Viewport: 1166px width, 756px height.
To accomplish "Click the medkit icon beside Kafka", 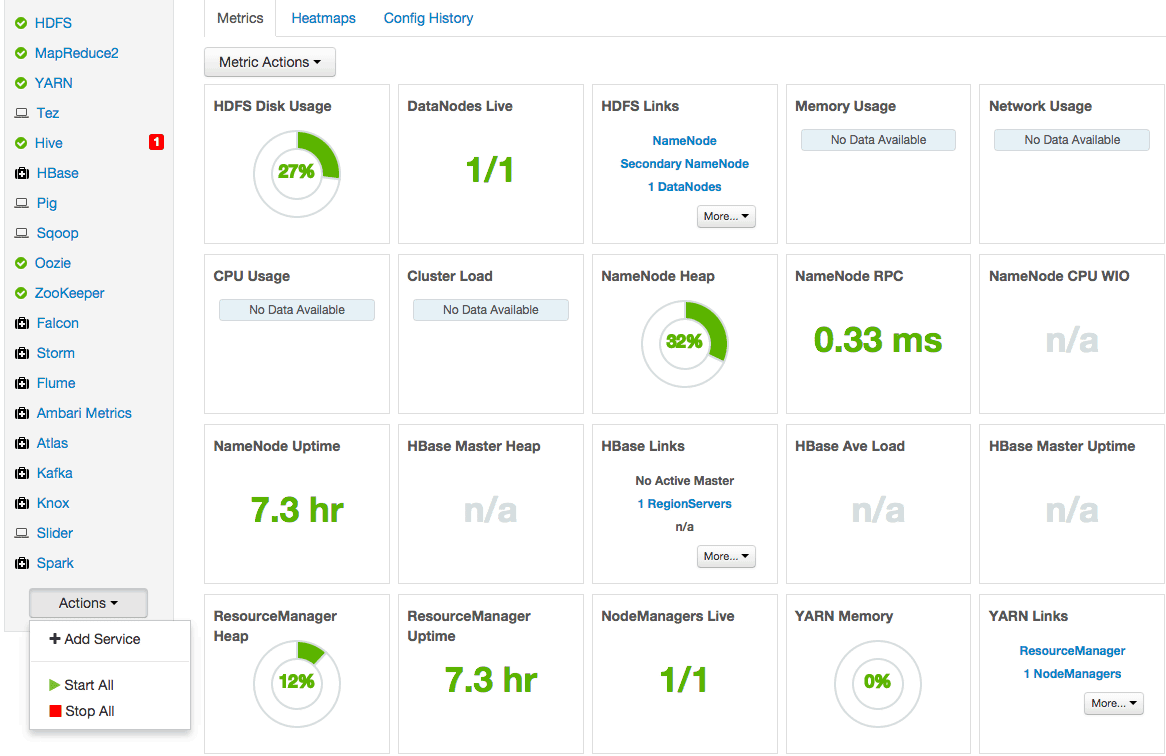I will 22,473.
